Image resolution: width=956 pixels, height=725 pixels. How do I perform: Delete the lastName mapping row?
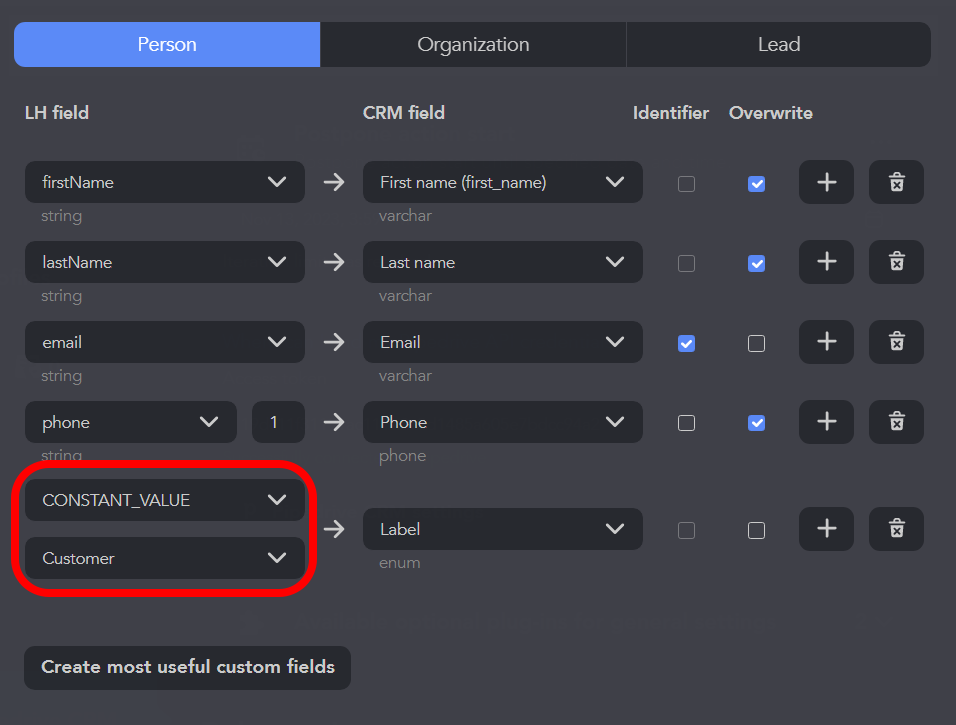pos(896,262)
